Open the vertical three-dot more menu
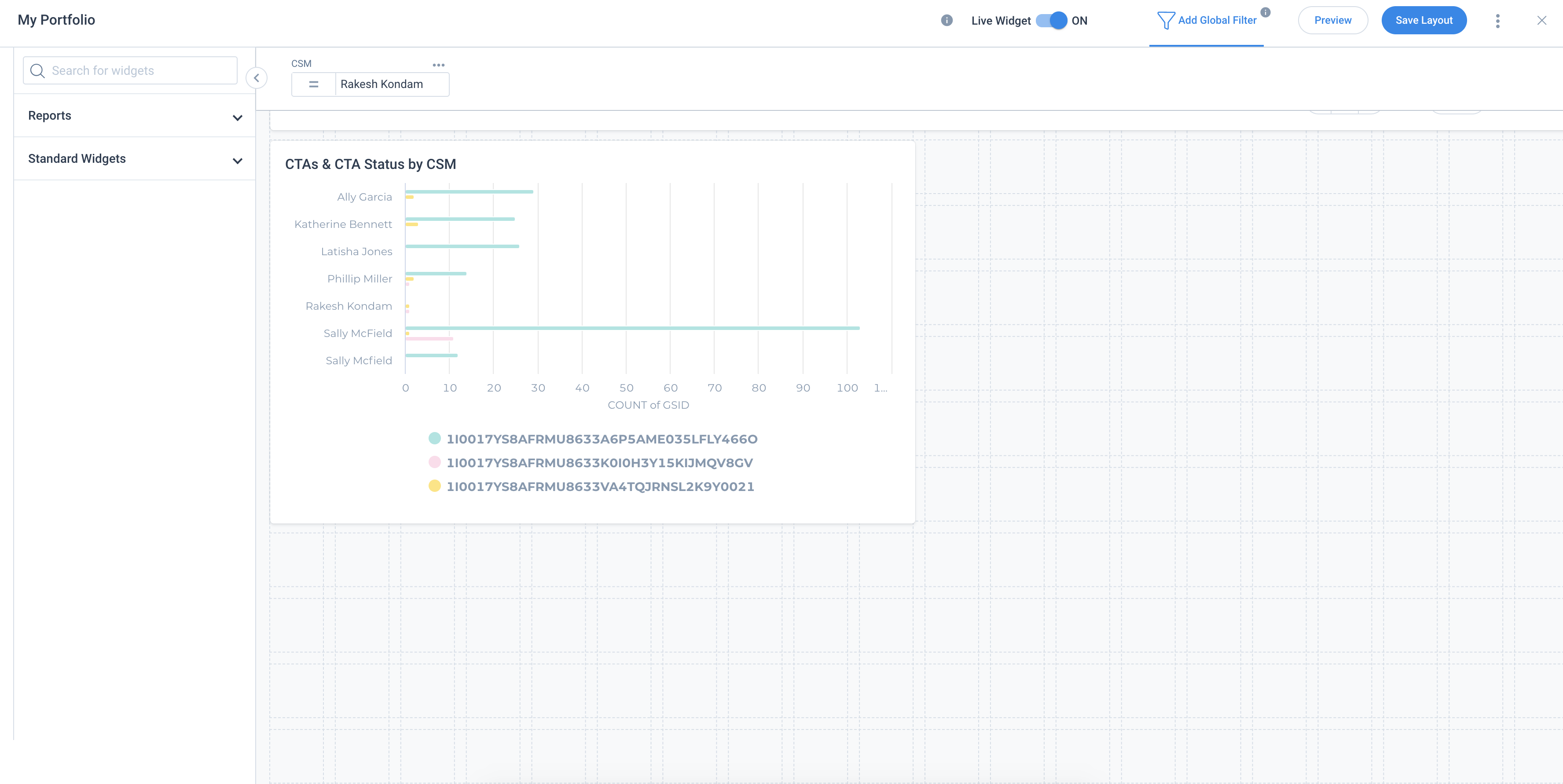1563x784 pixels. pos(1497,21)
